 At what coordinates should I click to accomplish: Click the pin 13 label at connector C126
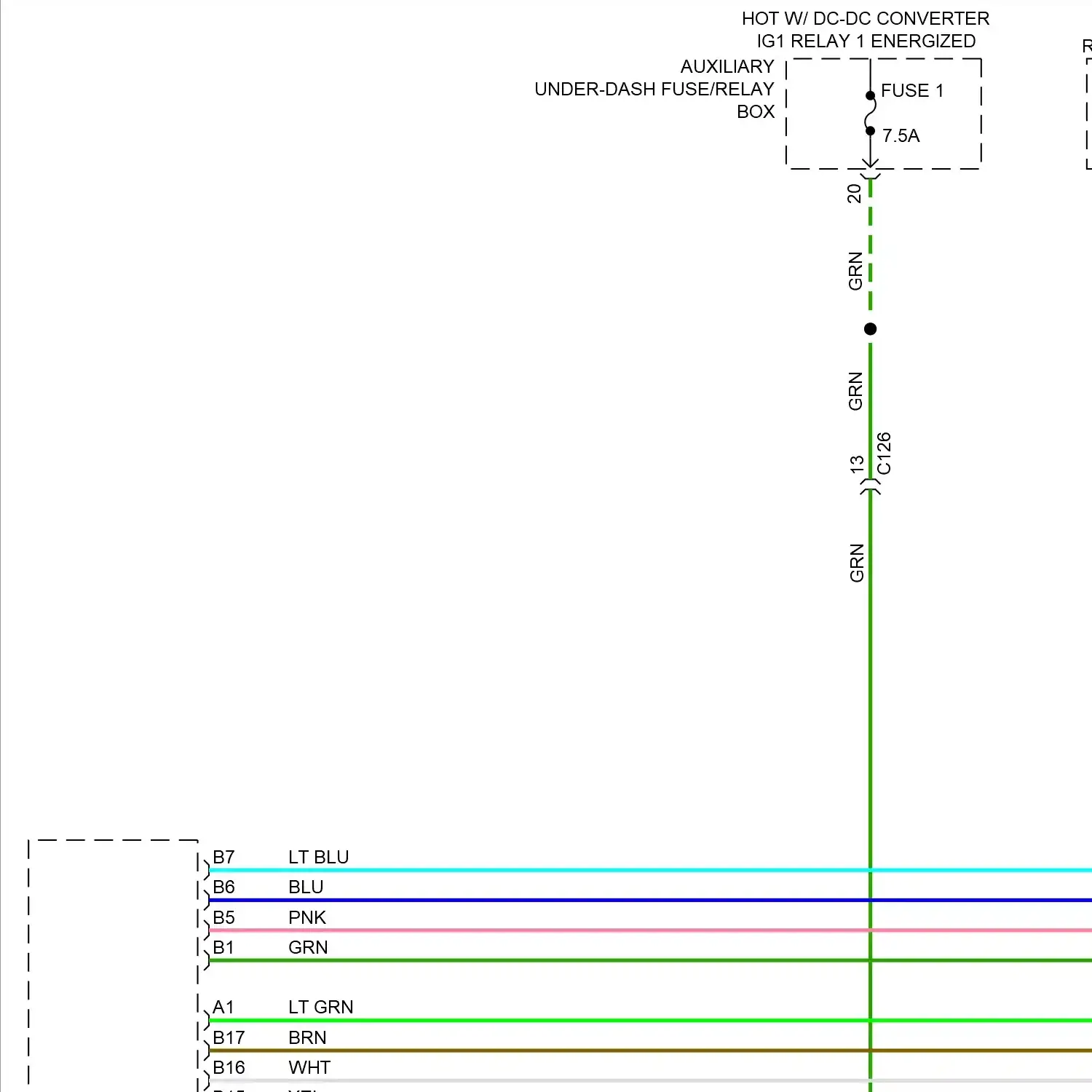tap(857, 464)
